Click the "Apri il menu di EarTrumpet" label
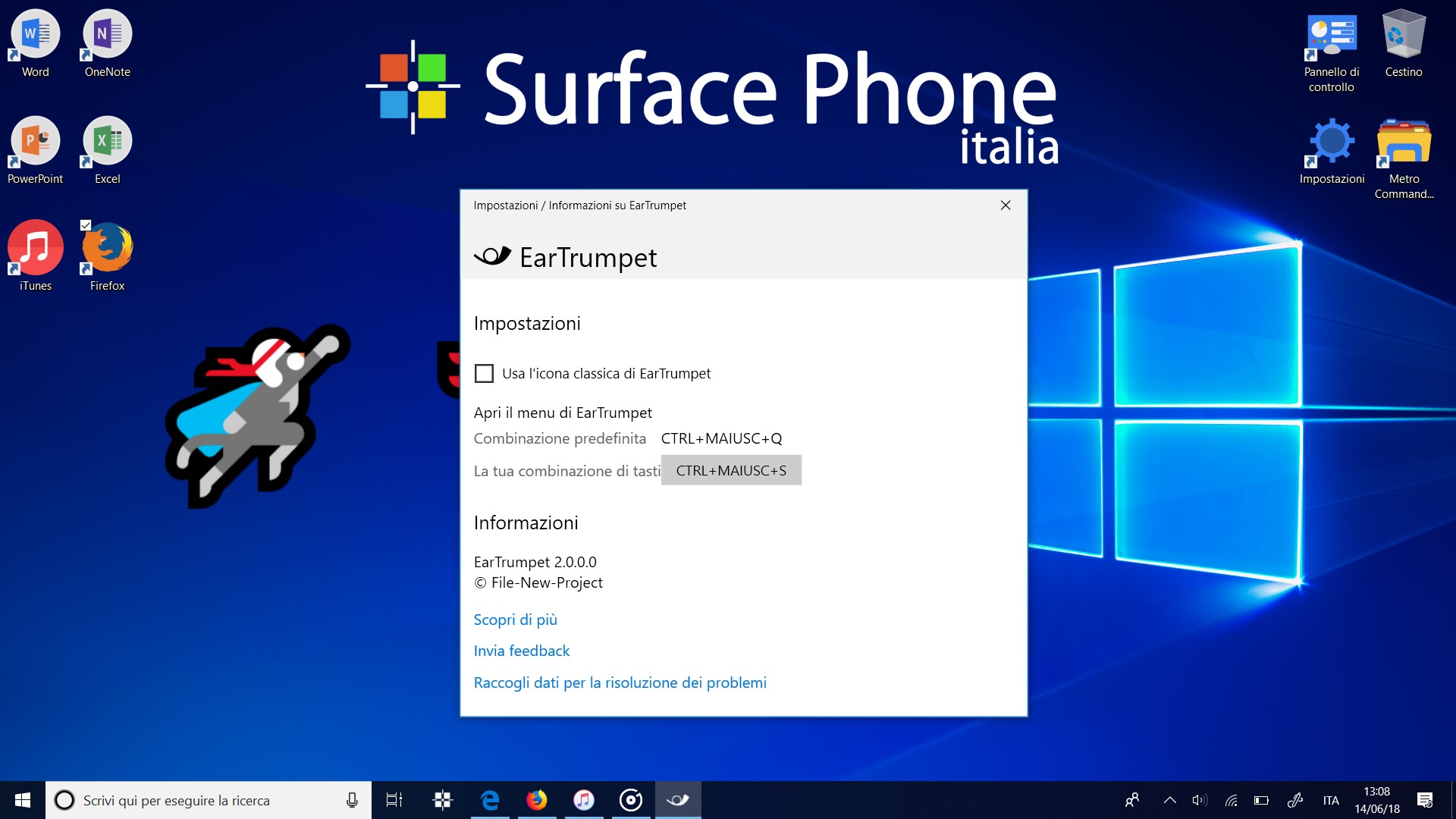Screen dimensions: 1456x819 (x=563, y=413)
